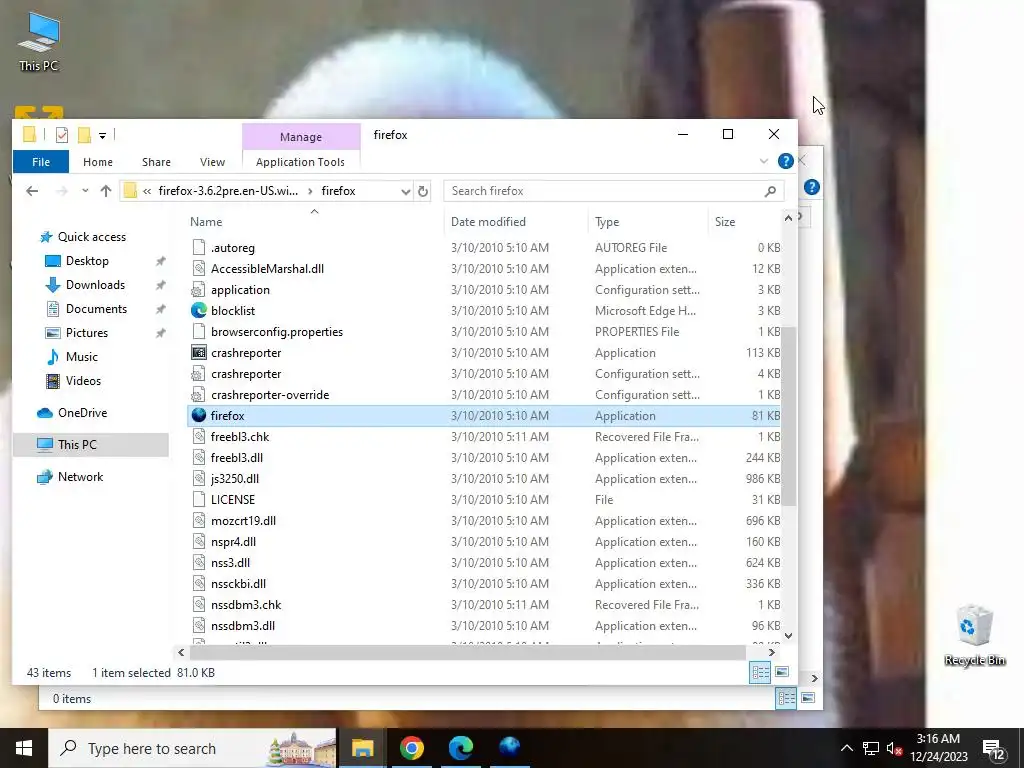Open Documents in navigation pane
The width and height of the screenshot is (1024, 768).
coord(96,309)
